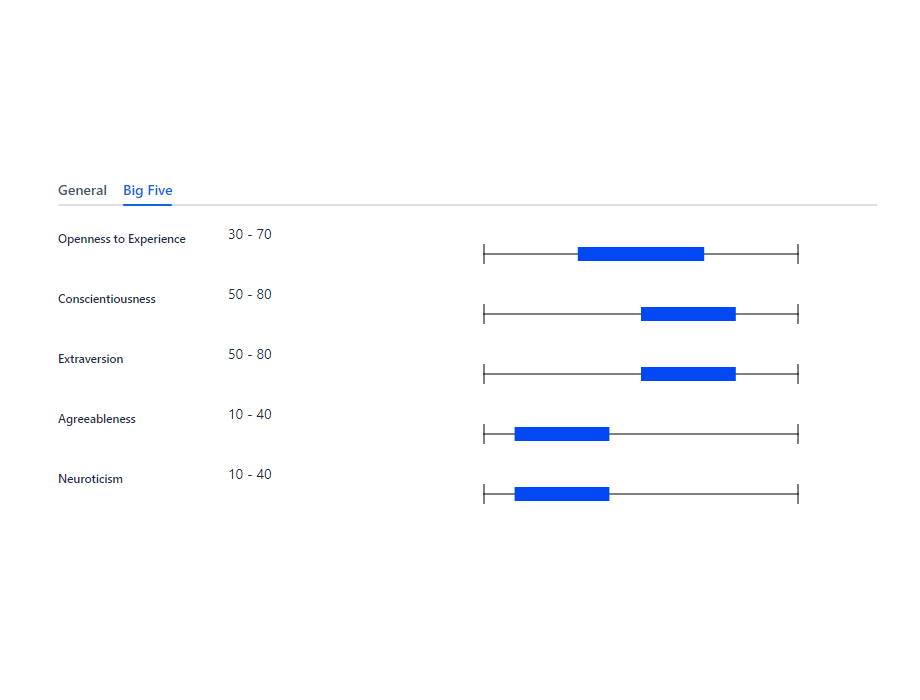Click the Openness to Experience label
Screen dimensions: 920x700
pos(122,239)
